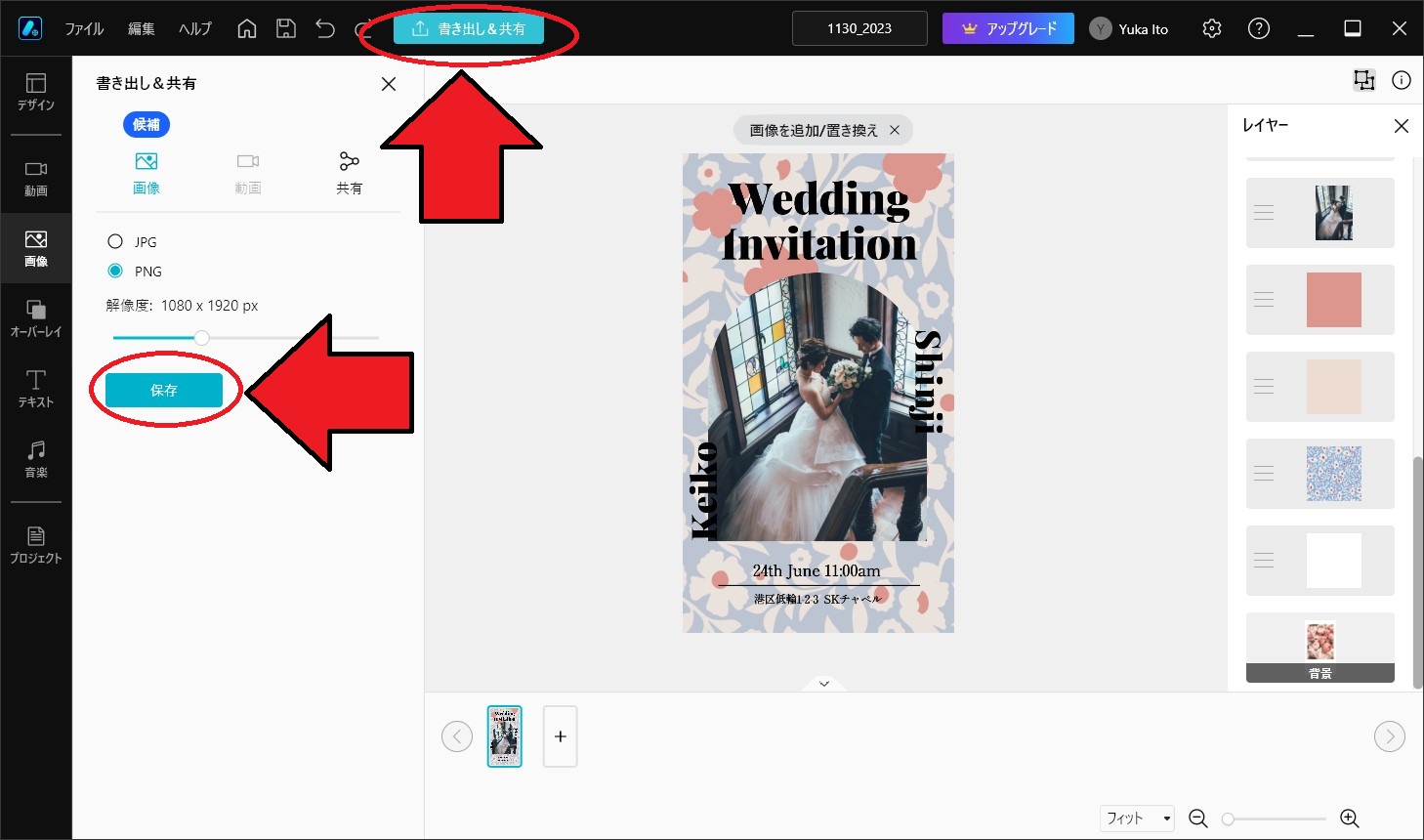1424x840 pixels.
Task: Select the salmon pink color layer
Action: tap(1320, 300)
